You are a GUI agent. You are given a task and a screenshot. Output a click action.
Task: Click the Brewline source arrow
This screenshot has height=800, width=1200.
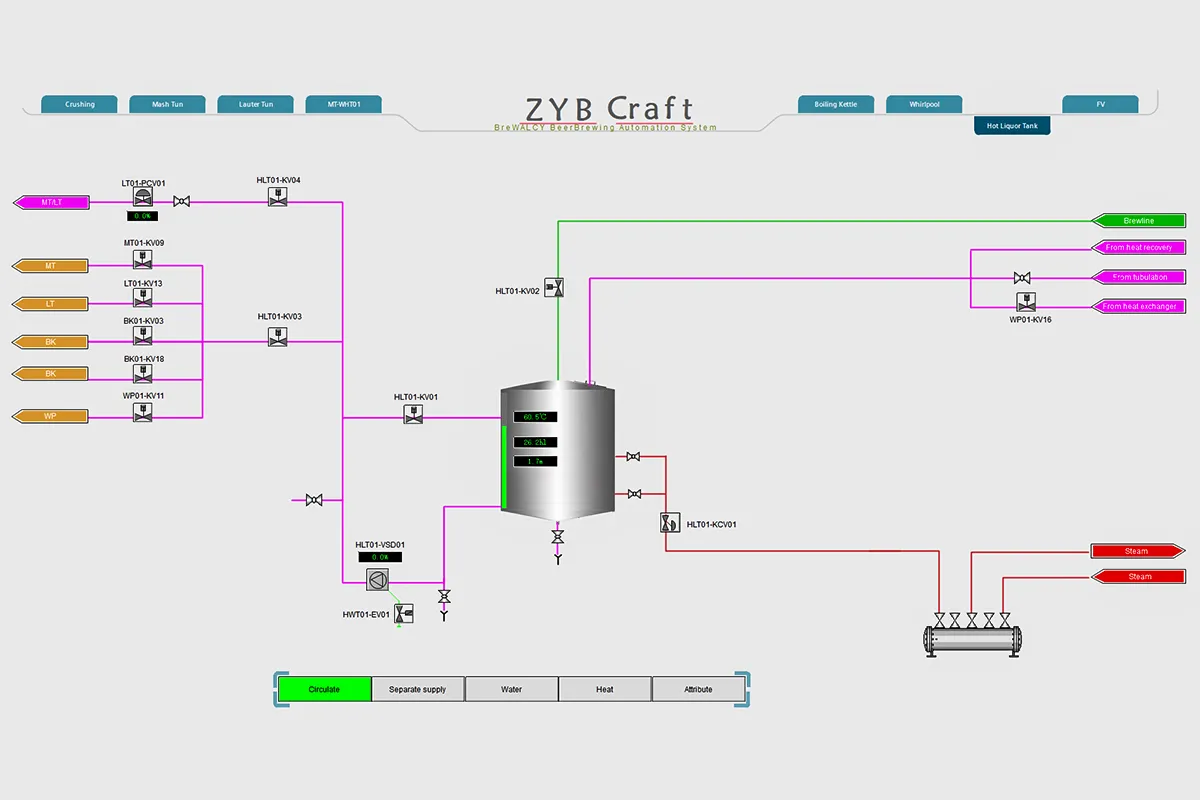(1138, 221)
